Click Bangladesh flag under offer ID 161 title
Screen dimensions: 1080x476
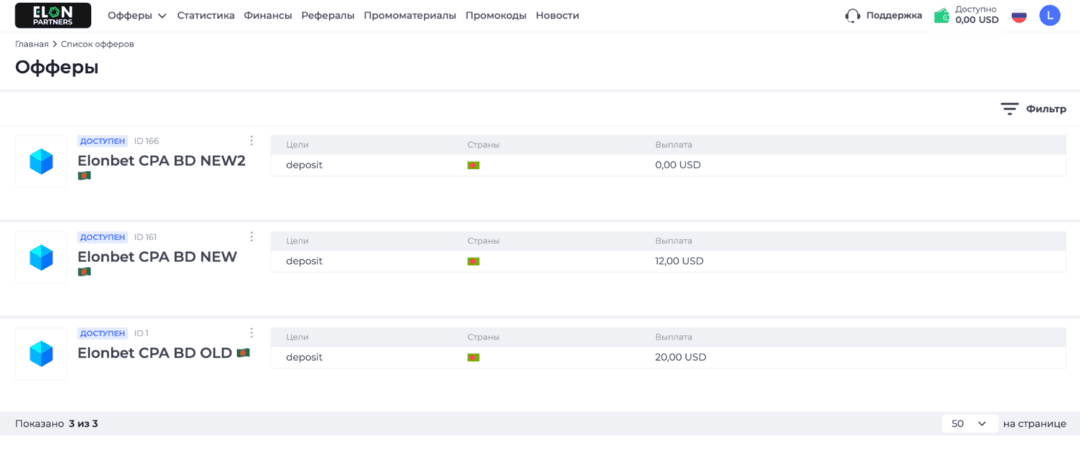[84, 271]
